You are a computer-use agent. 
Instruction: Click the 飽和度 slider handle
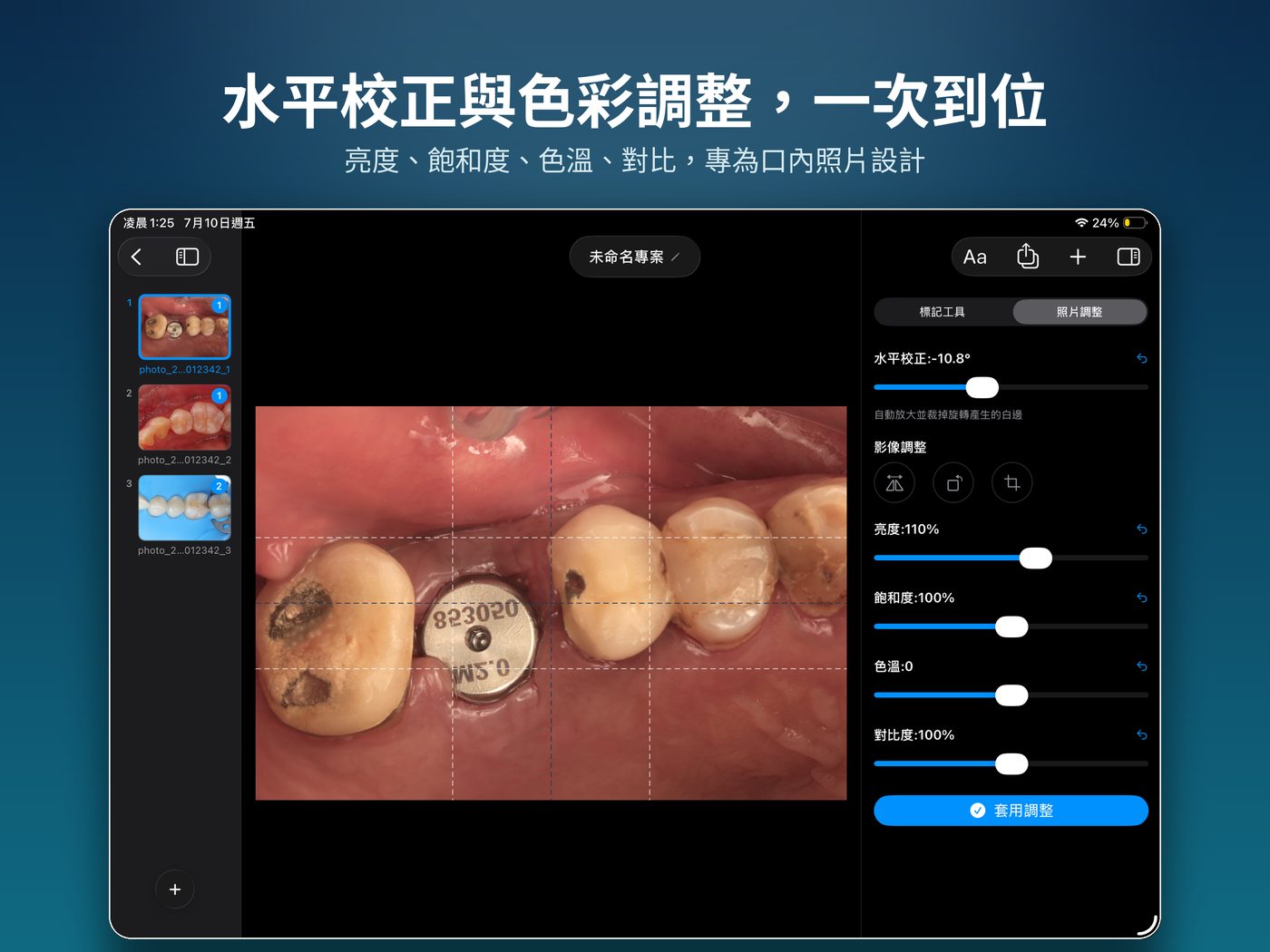point(1011,627)
